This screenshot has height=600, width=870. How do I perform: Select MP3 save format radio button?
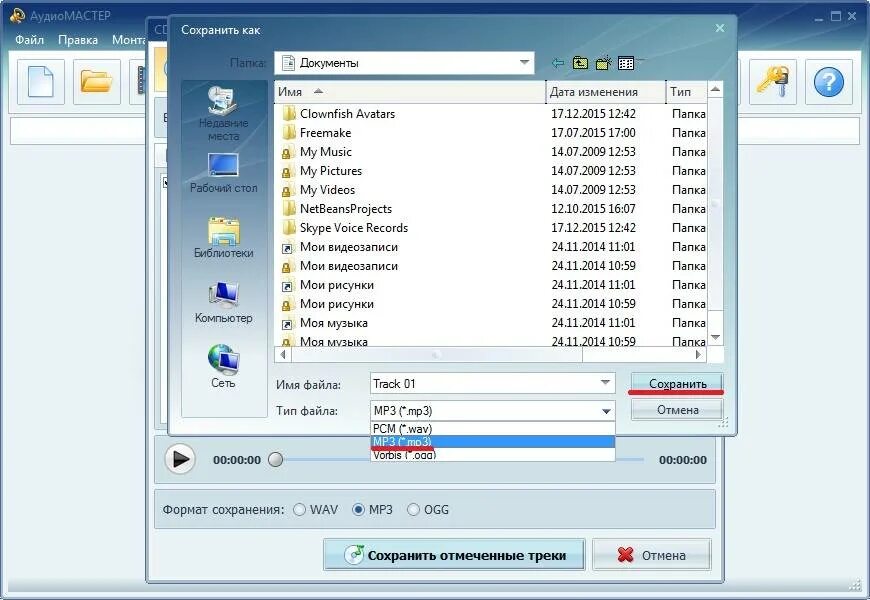point(358,510)
